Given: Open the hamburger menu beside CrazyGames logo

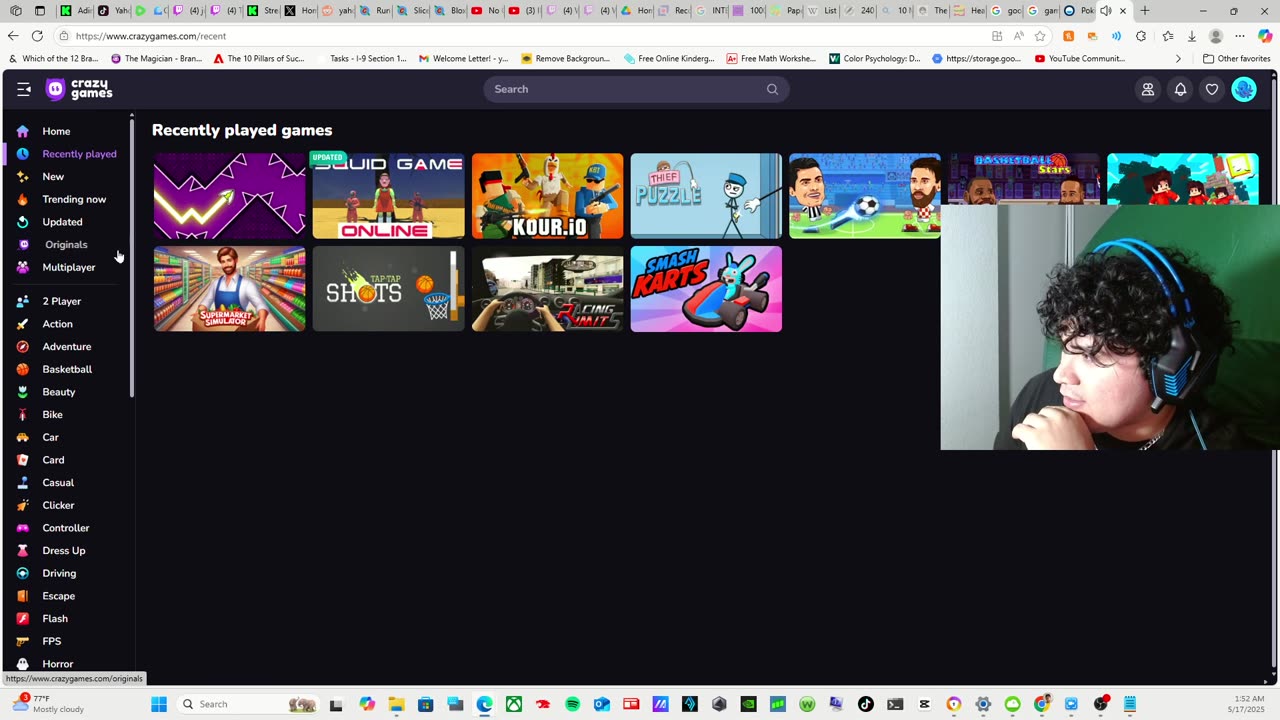Looking at the screenshot, I should point(24,89).
